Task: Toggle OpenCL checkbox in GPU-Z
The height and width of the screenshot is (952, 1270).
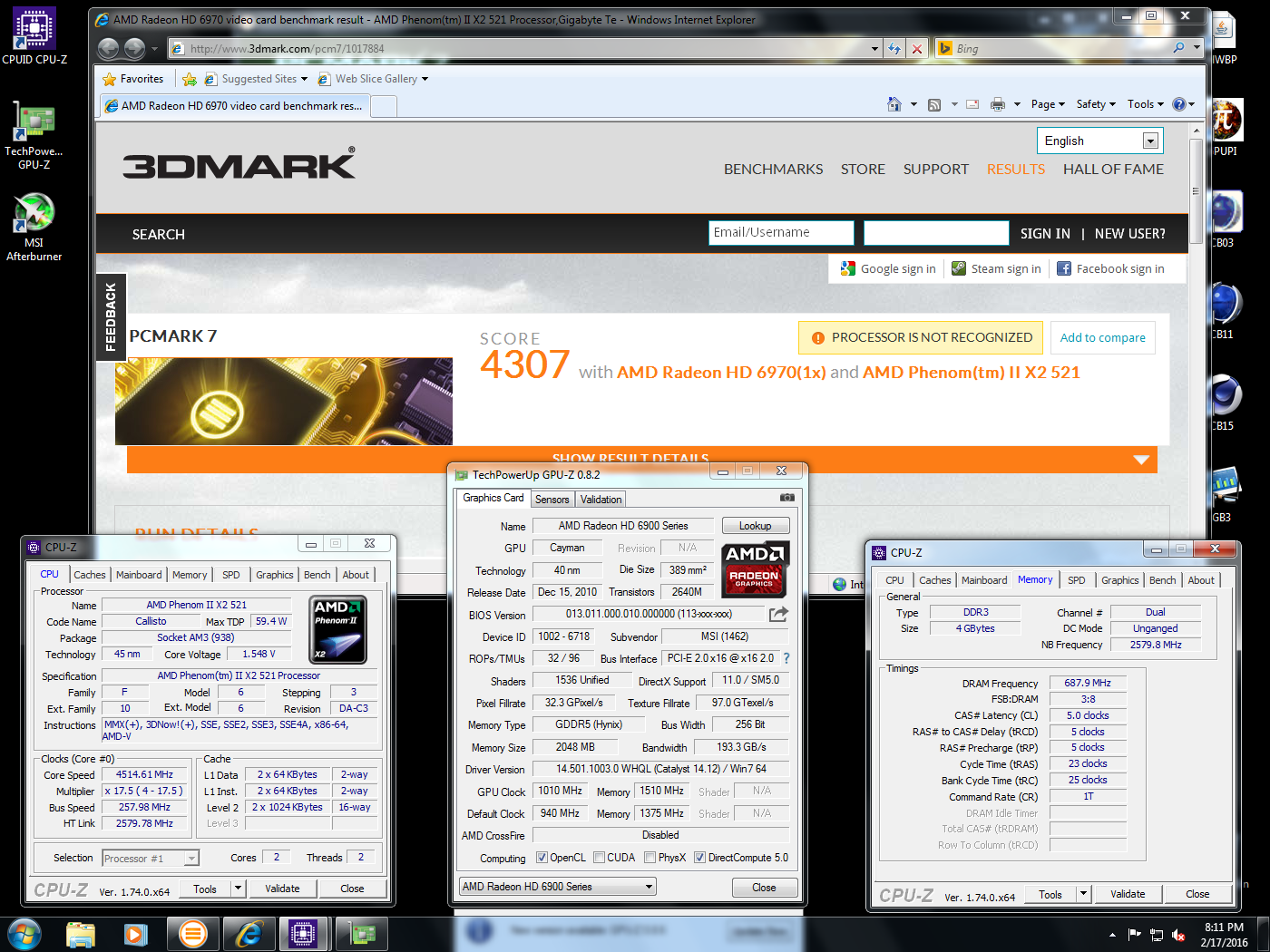Action: pyautogui.click(x=542, y=858)
